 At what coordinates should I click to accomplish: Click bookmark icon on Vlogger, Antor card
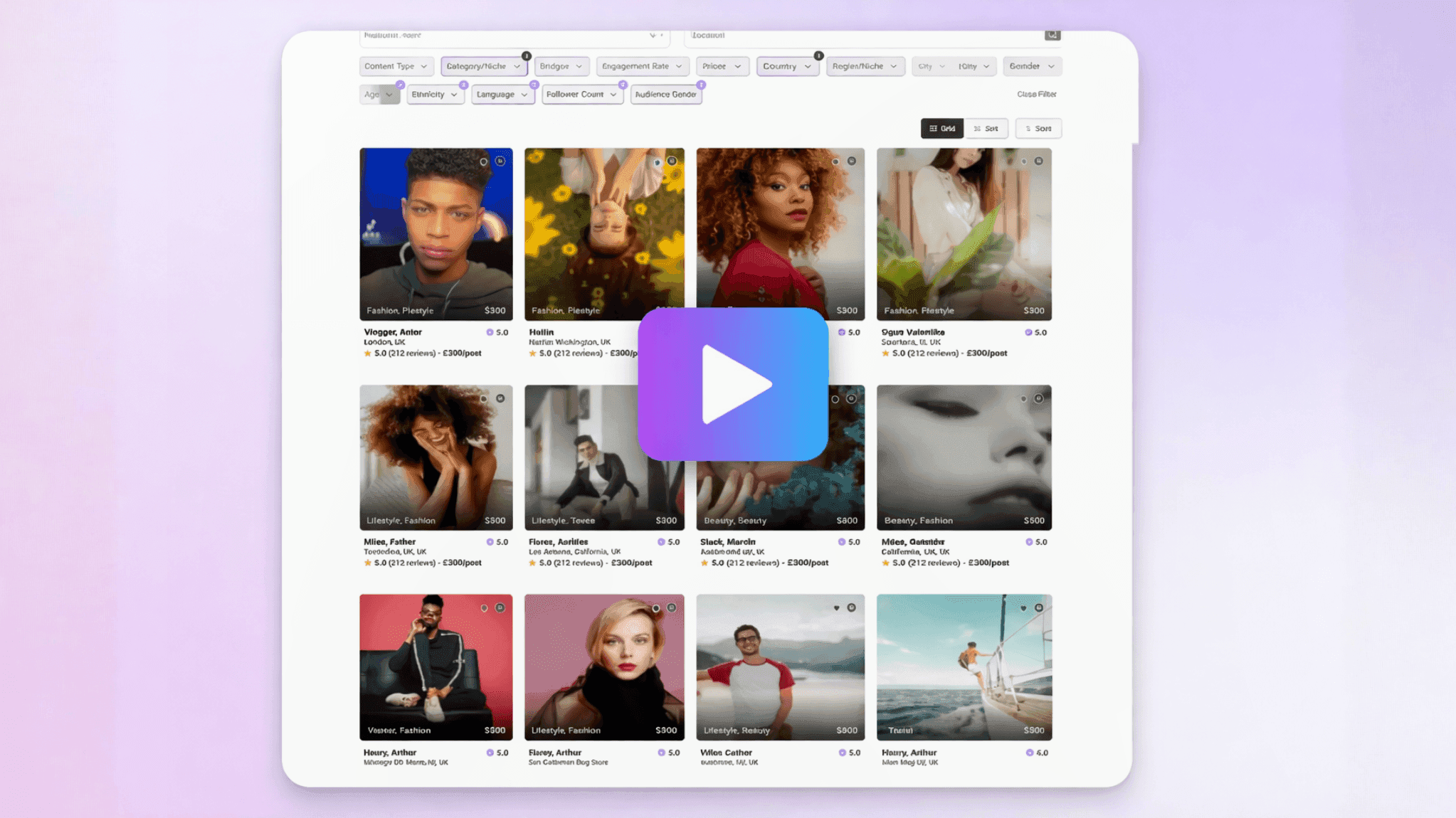[x=500, y=161]
